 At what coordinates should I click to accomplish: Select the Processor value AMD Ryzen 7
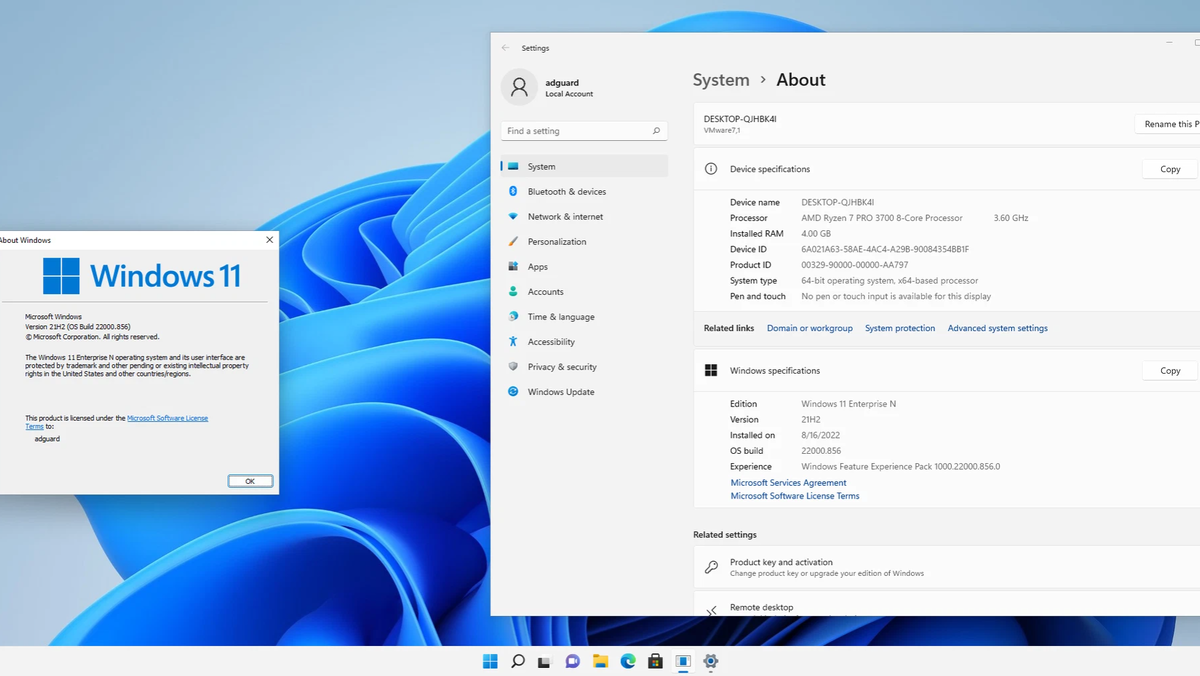pos(882,218)
